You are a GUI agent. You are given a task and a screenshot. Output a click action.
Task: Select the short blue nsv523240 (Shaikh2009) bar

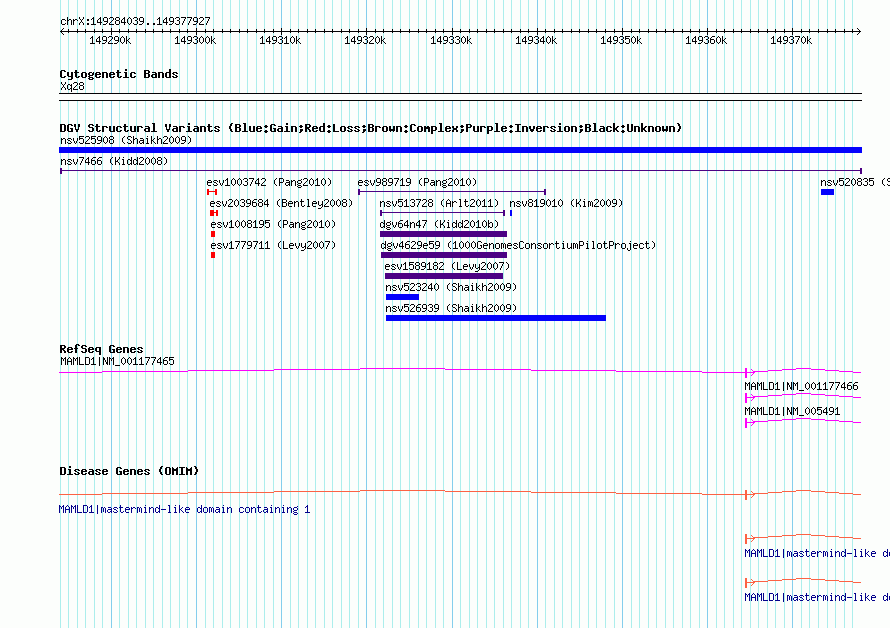tap(402, 297)
